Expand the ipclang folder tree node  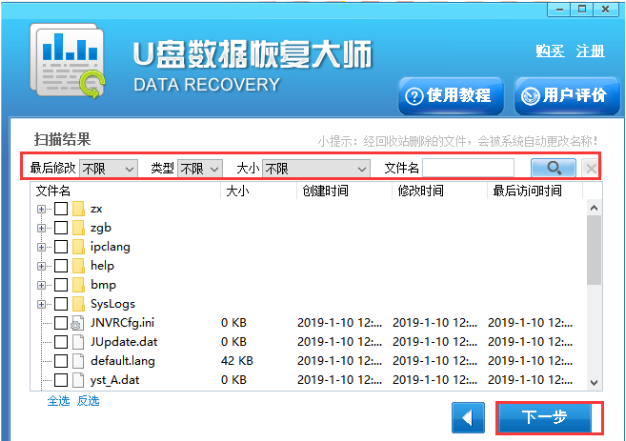point(41,247)
